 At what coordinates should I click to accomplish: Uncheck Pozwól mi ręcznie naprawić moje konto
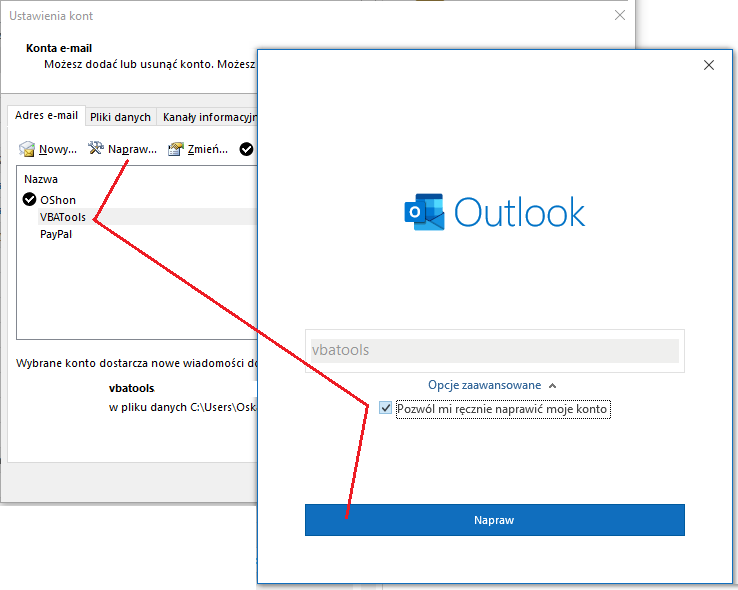385,408
